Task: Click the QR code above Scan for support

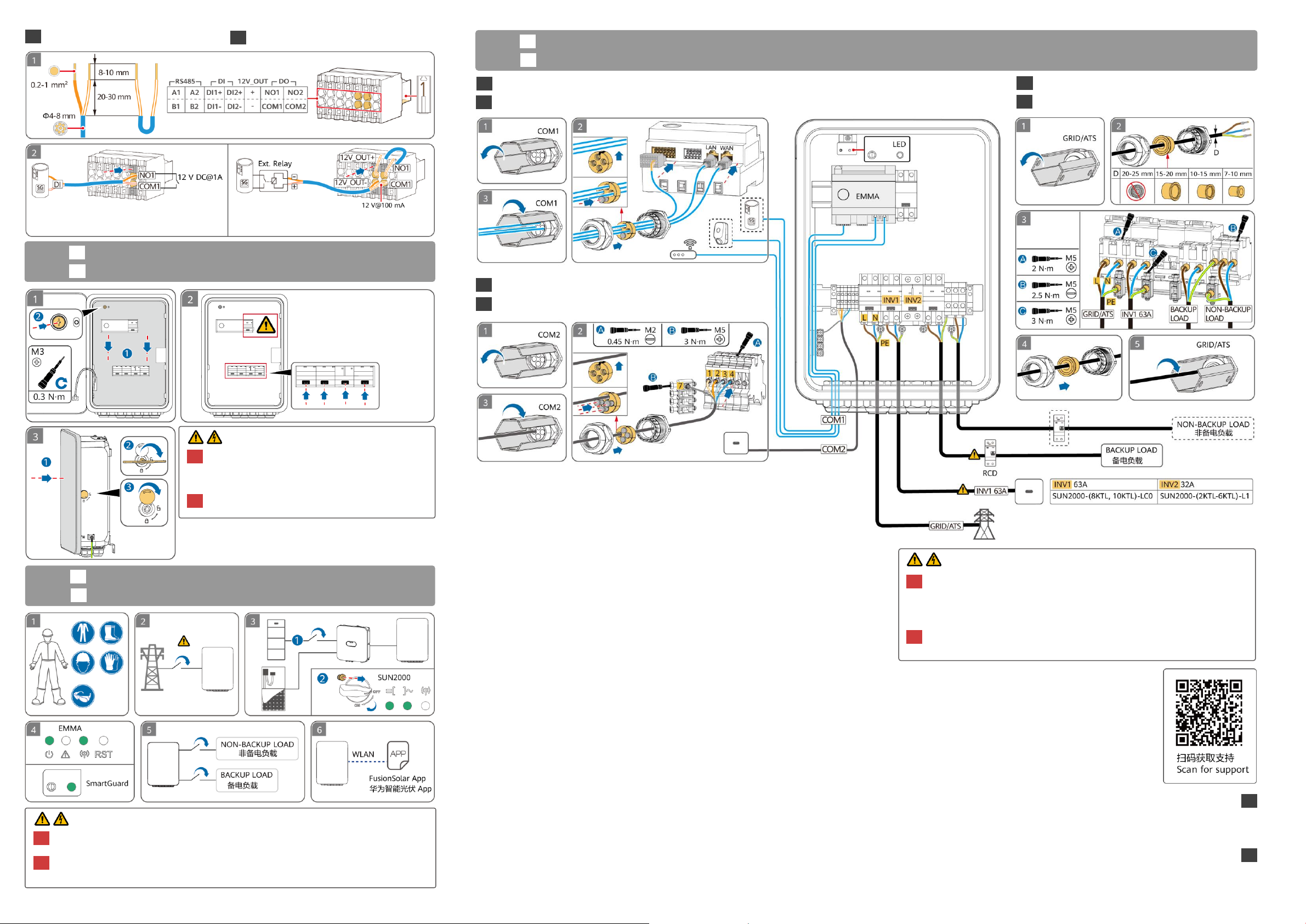Action: (1209, 712)
